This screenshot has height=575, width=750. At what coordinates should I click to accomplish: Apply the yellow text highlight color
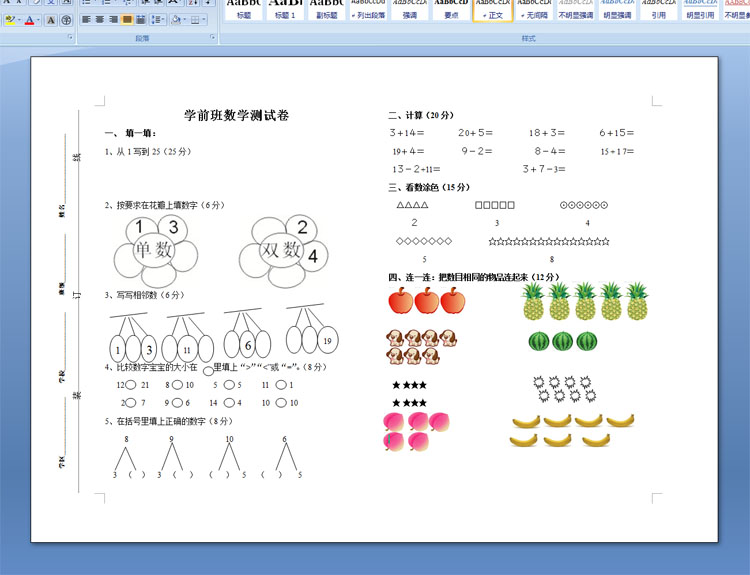9,20
